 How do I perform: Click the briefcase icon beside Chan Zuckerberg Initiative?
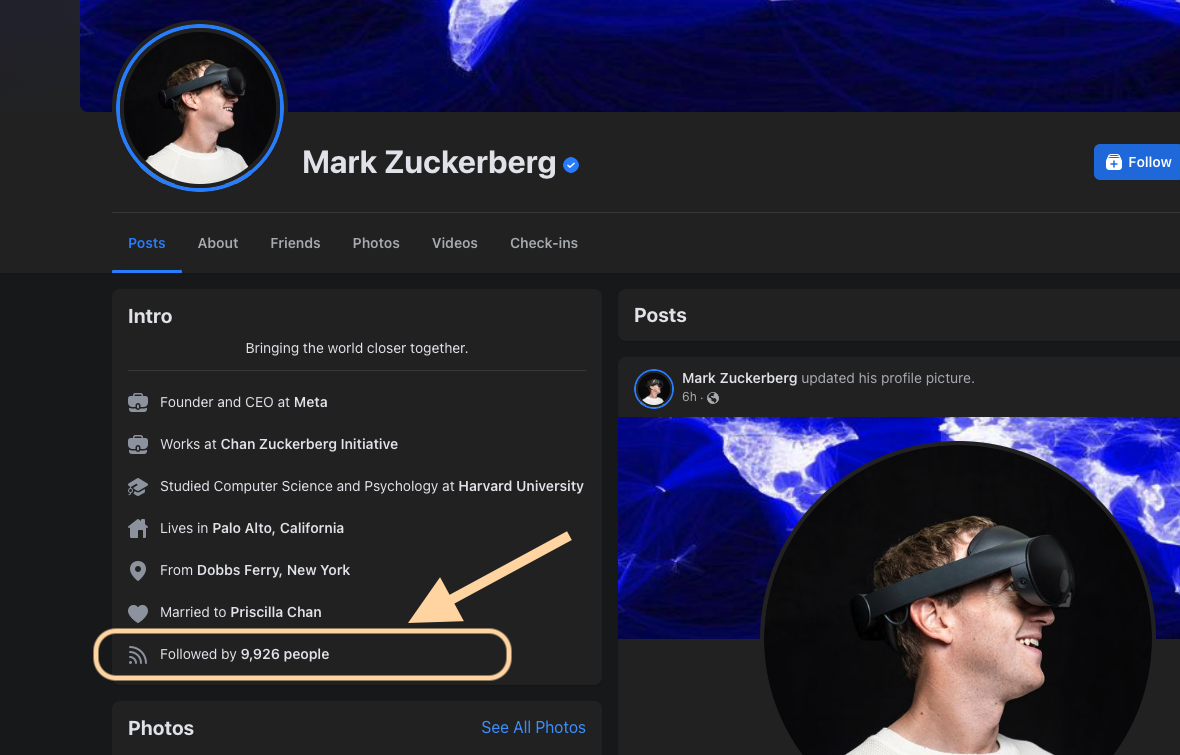click(138, 445)
